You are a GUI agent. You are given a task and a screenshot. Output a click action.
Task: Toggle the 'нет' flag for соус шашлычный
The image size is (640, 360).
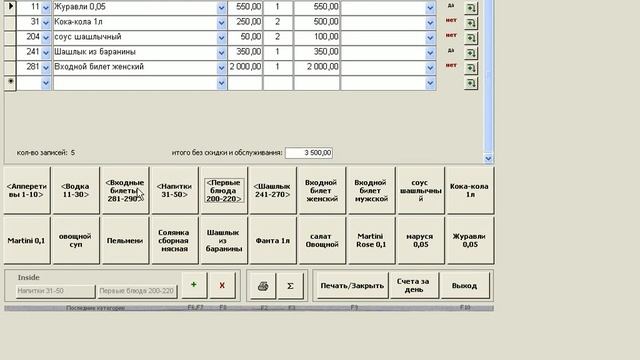coord(451,35)
